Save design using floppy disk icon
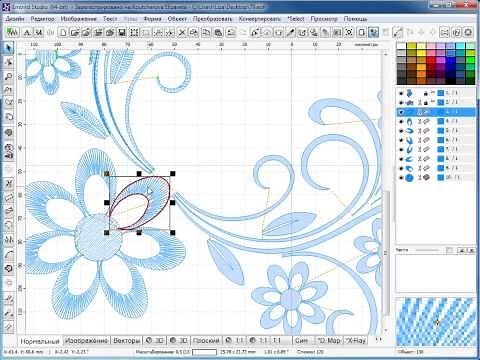 122,33
